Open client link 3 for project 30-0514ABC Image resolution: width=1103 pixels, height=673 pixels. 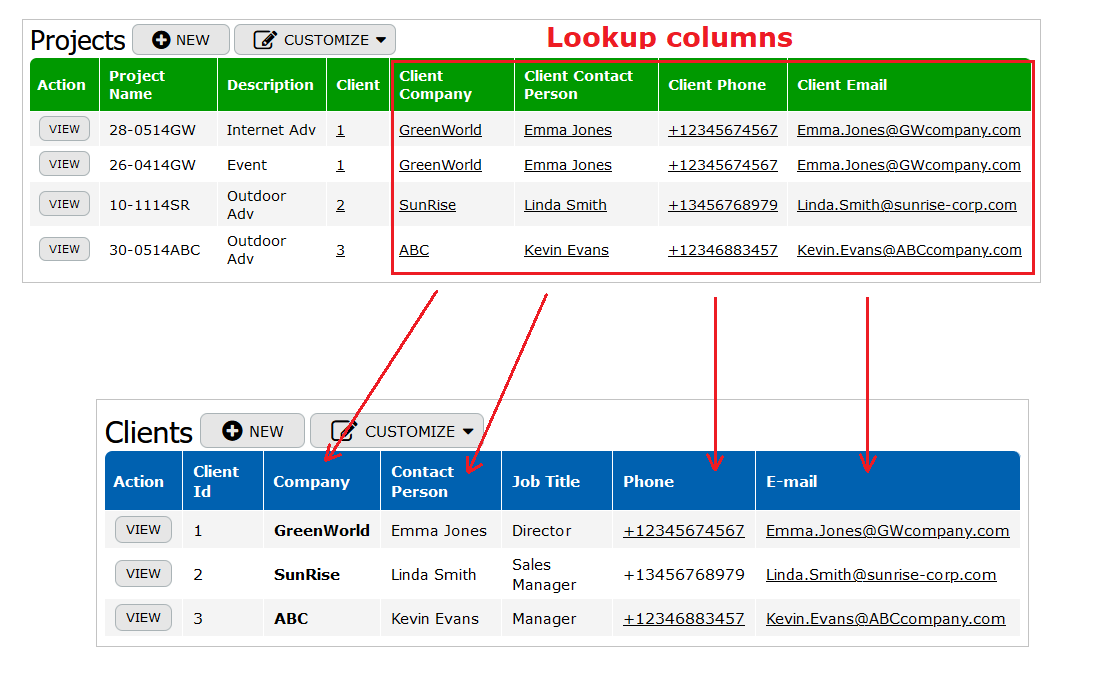pyautogui.click(x=340, y=250)
